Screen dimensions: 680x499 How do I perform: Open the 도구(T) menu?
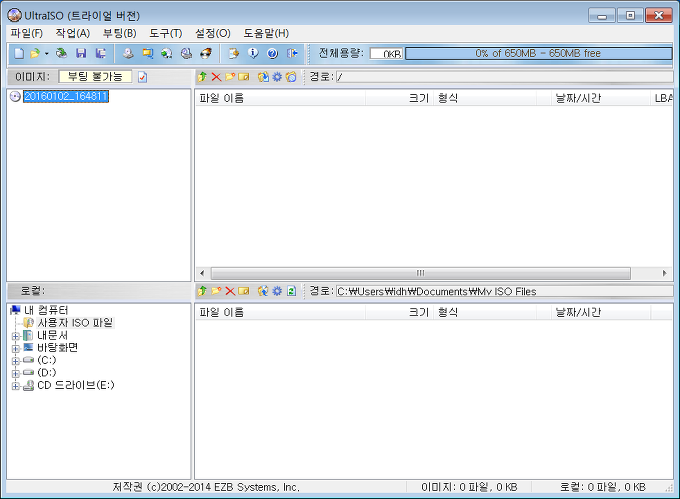[x=166, y=33]
